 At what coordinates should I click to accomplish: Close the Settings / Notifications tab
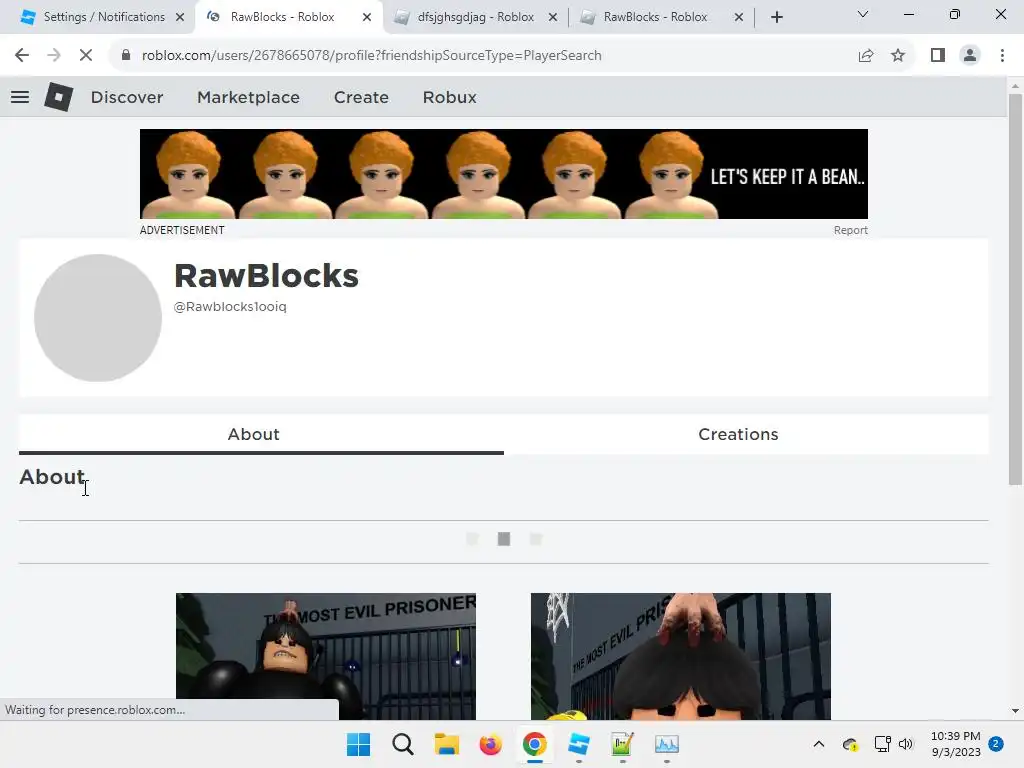(x=180, y=17)
